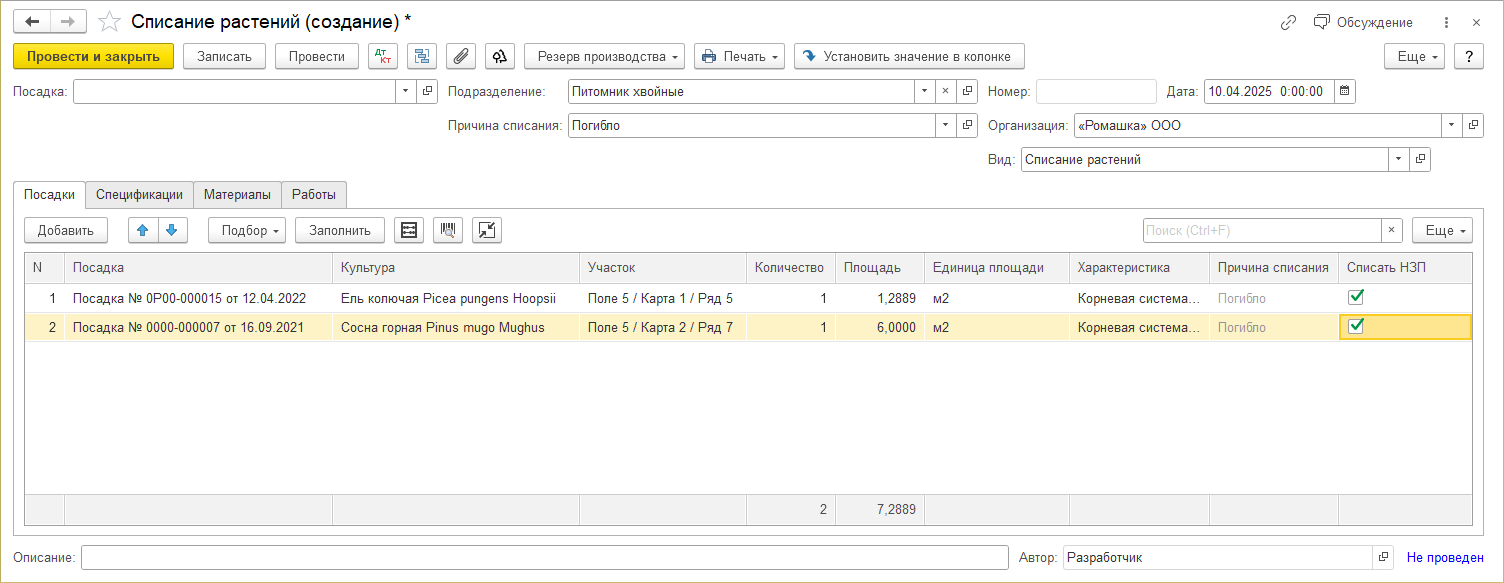
Task: Open calendar picker for Дата field
Action: (1345, 92)
